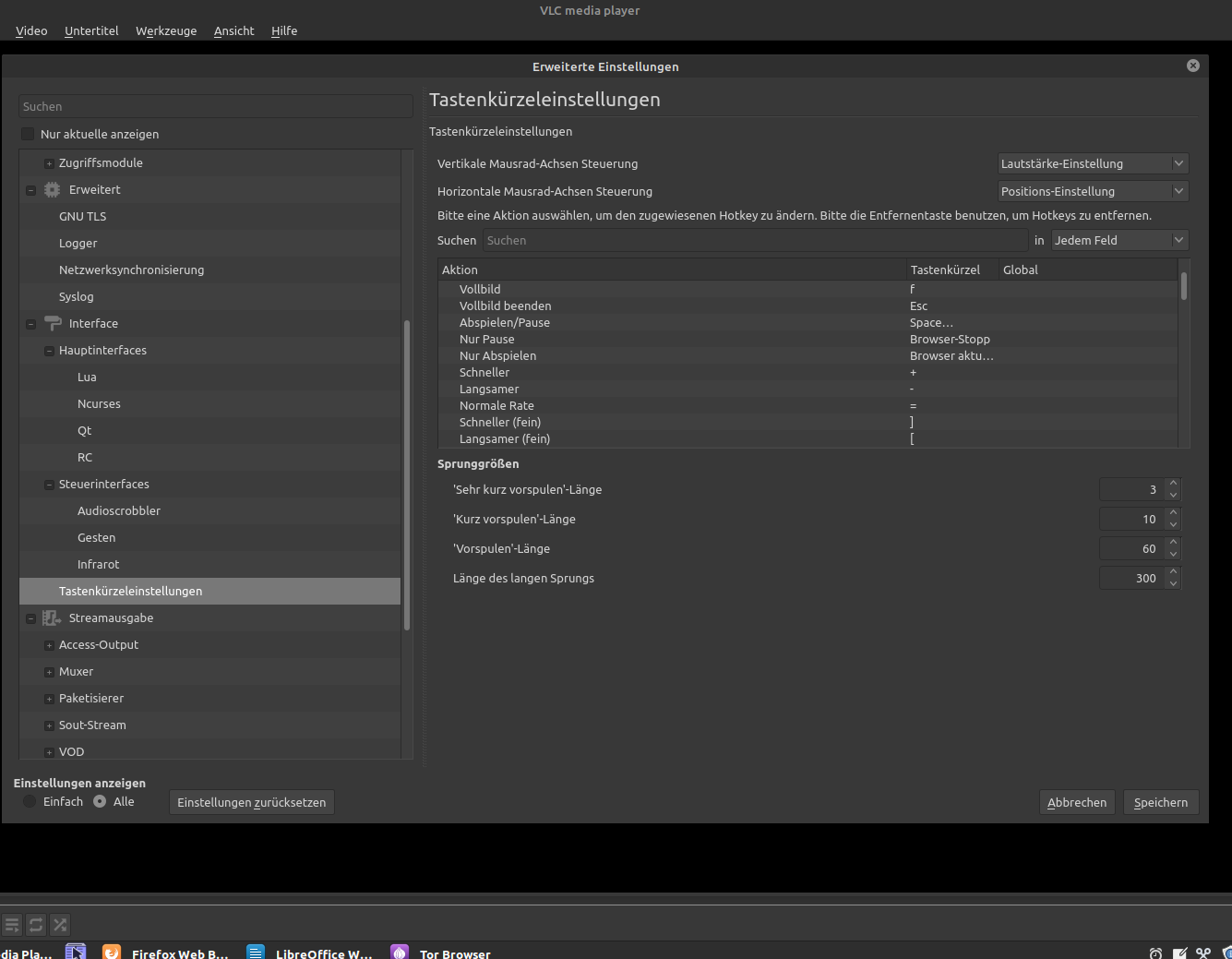Image resolution: width=1232 pixels, height=959 pixels.
Task: Collapse the Streamausgabe tree node
Action: click(x=30, y=618)
